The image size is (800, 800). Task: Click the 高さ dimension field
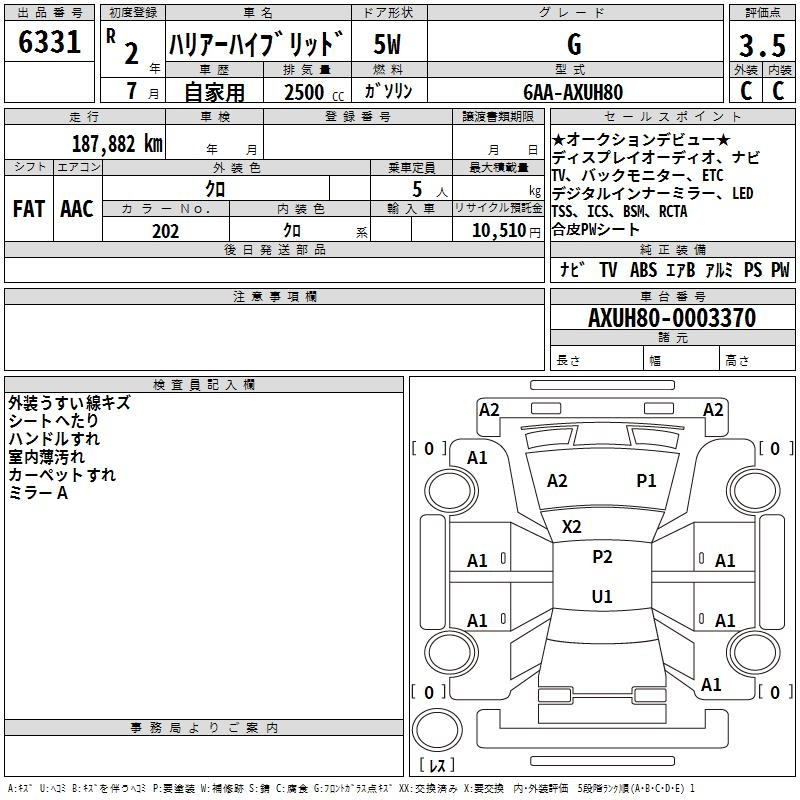coord(757,360)
